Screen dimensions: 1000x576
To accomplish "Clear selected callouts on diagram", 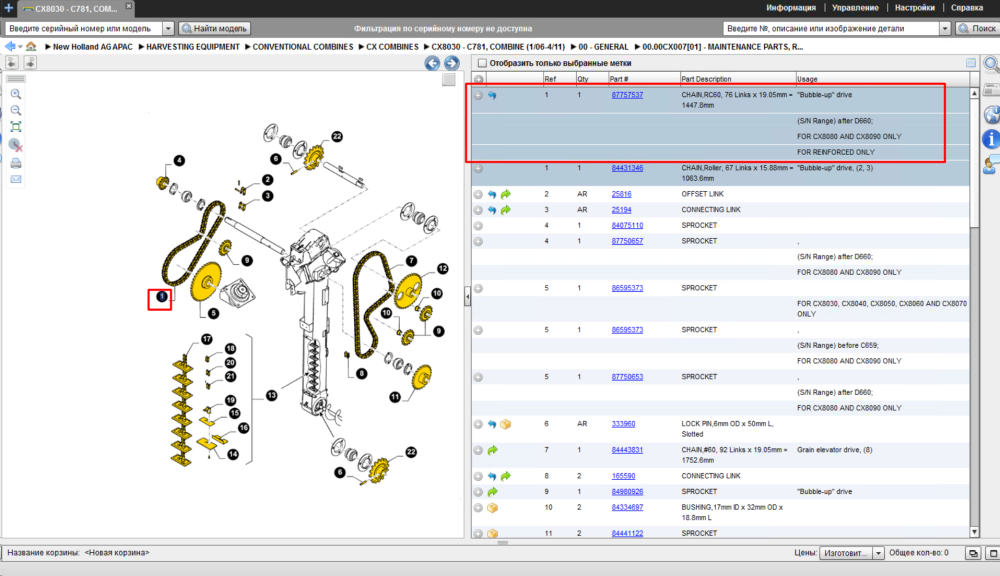I will pos(16,145).
